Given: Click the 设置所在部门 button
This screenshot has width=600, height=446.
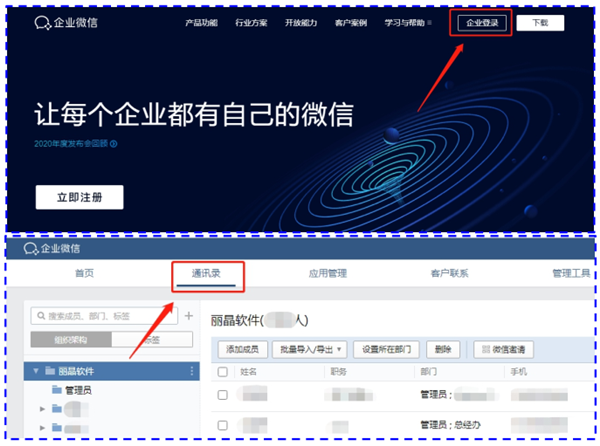Looking at the screenshot, I should pos(386,349).
